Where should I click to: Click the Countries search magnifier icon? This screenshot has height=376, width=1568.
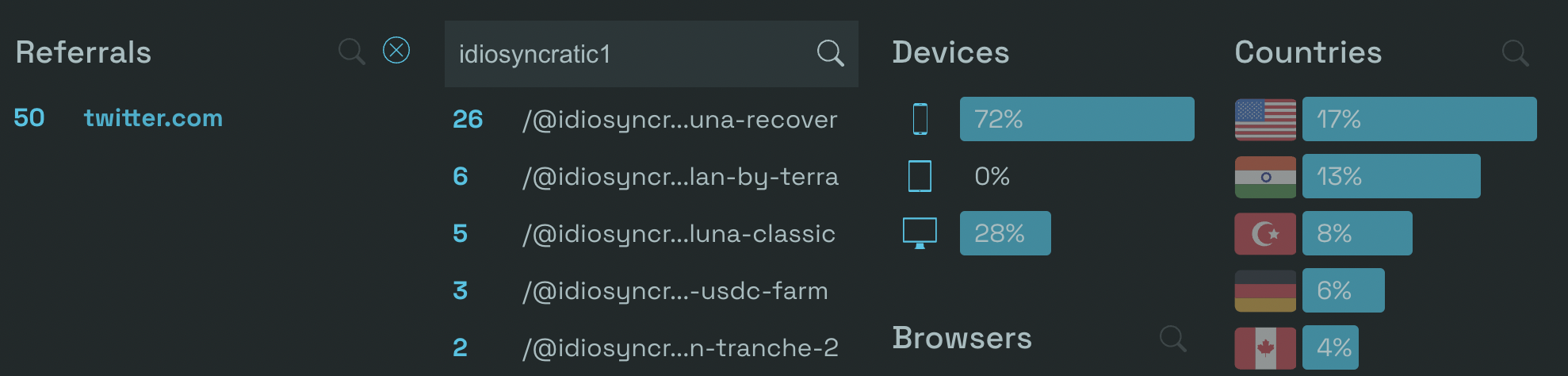point(1515,54)
